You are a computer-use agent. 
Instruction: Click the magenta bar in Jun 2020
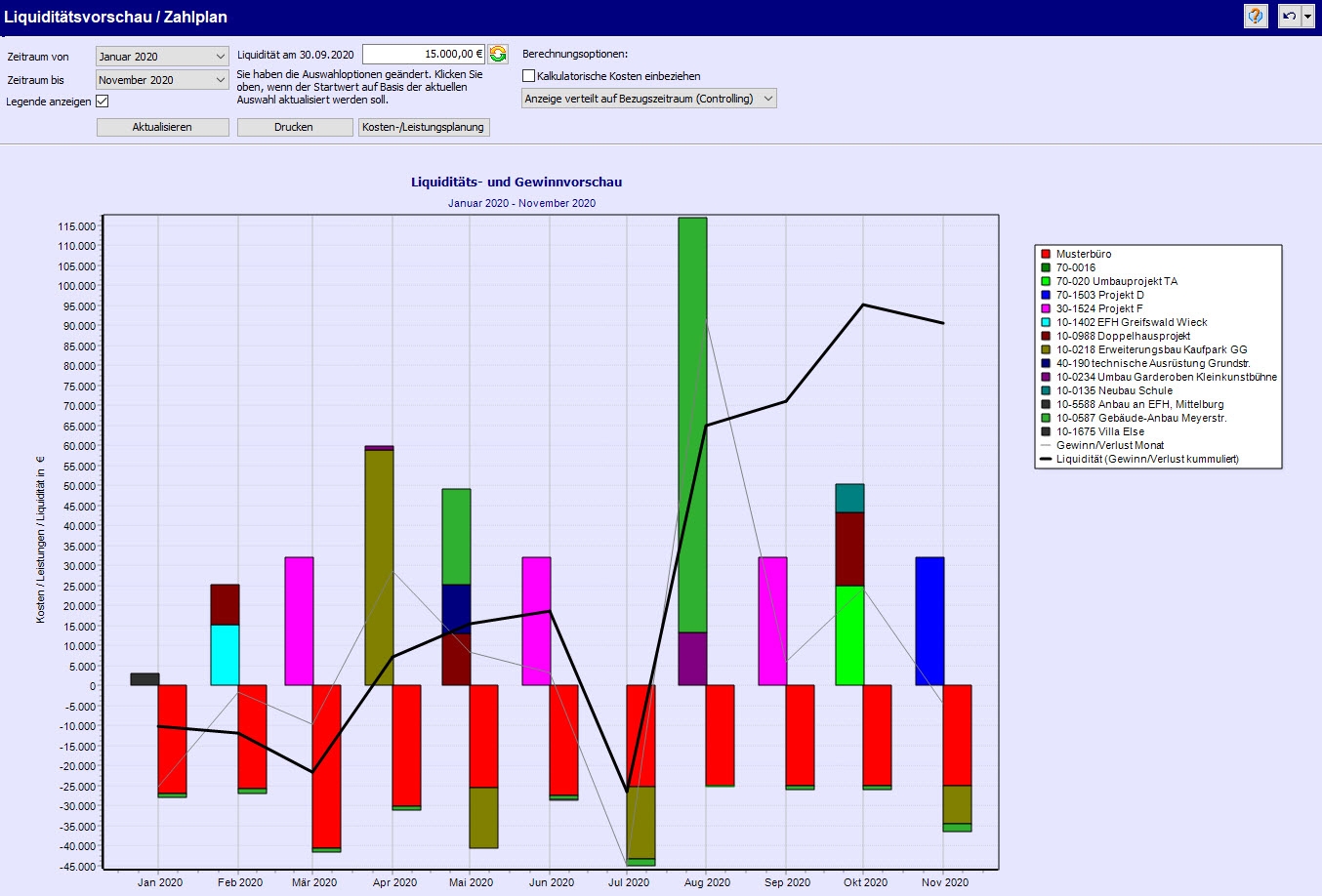tap(536, 621)
